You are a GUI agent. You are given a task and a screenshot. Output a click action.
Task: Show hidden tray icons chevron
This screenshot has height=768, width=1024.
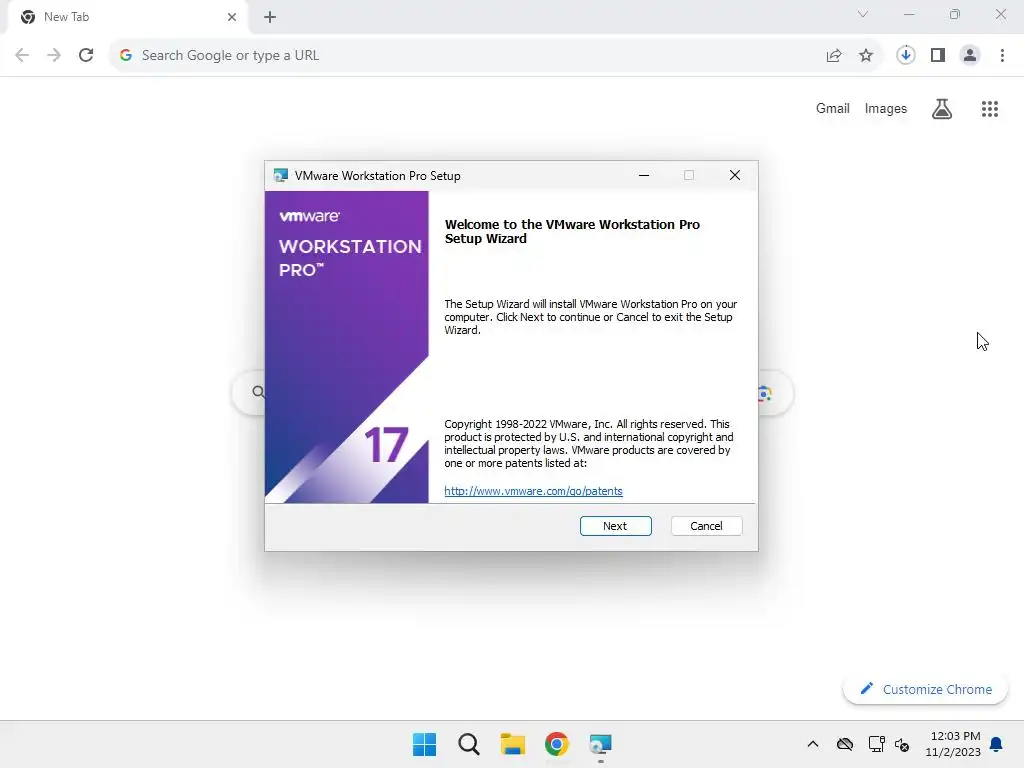coord(813,744)
